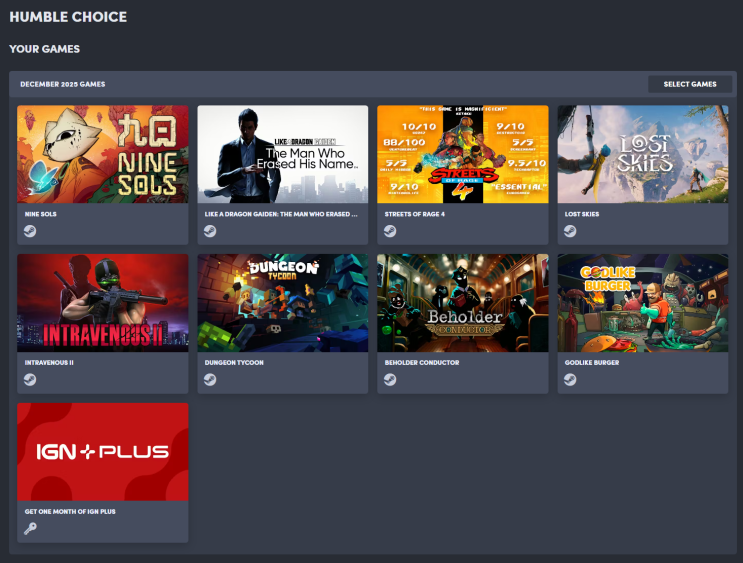Click the 'GET ONE MONTH OF IGN PLUS' label

point(70,512)
